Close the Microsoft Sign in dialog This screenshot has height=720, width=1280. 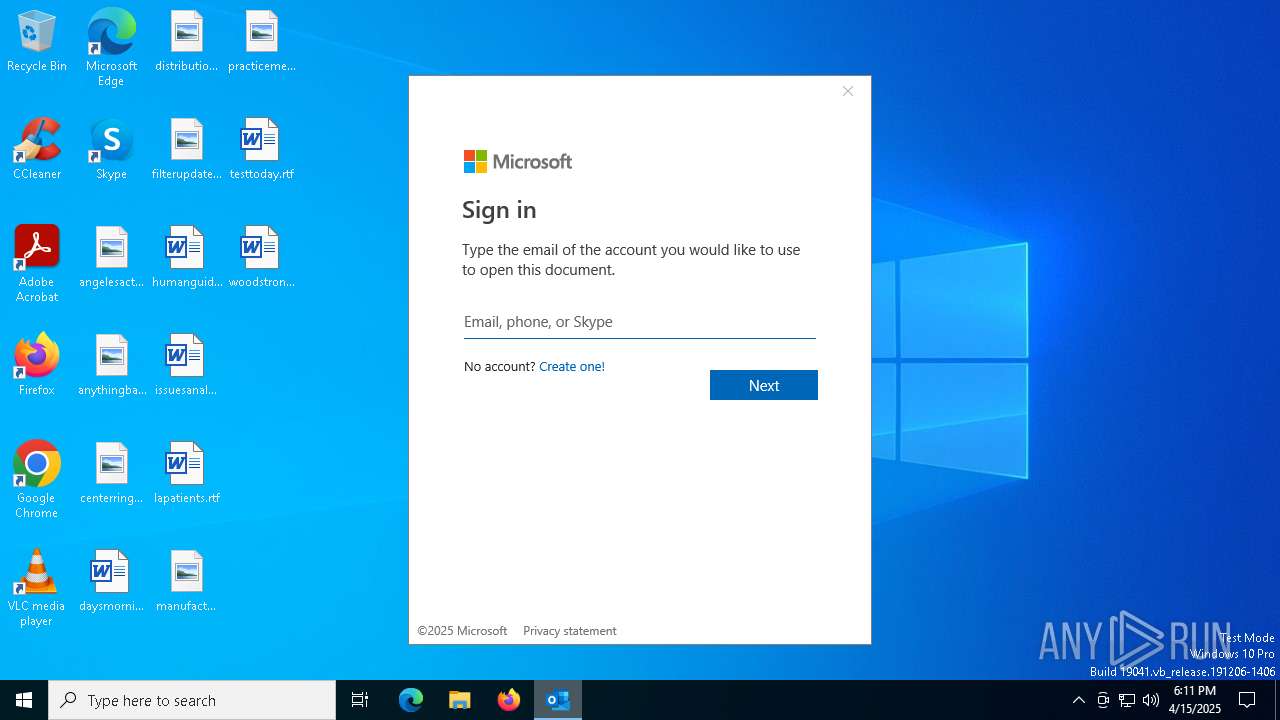848,91
